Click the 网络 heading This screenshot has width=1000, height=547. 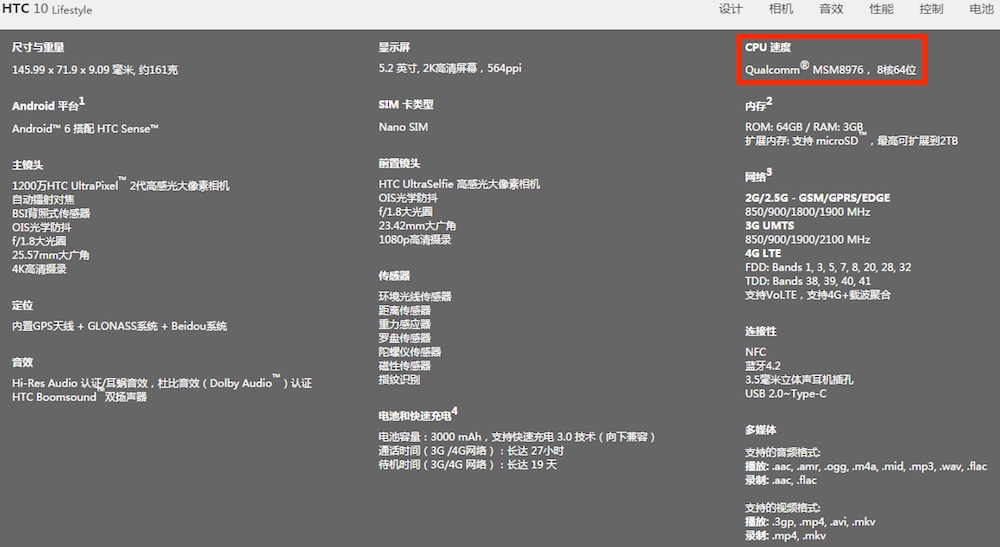pos(758,175)
